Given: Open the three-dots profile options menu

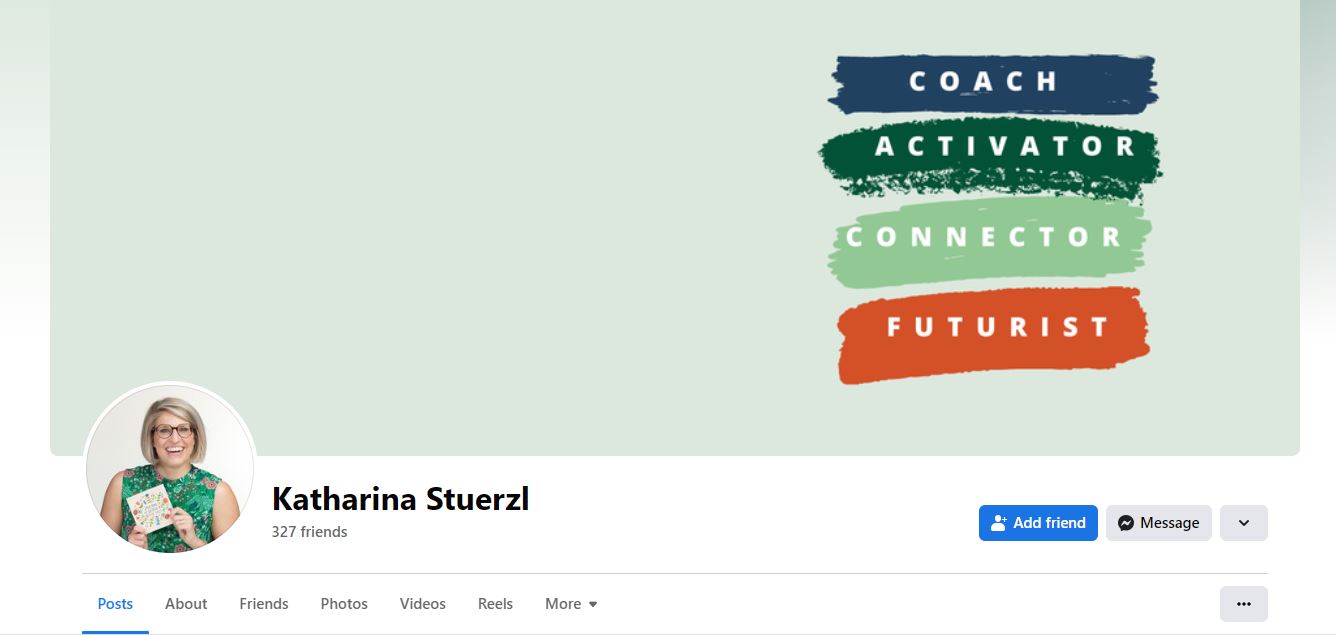Looking at the screenshot, I should coord(1243,604).
